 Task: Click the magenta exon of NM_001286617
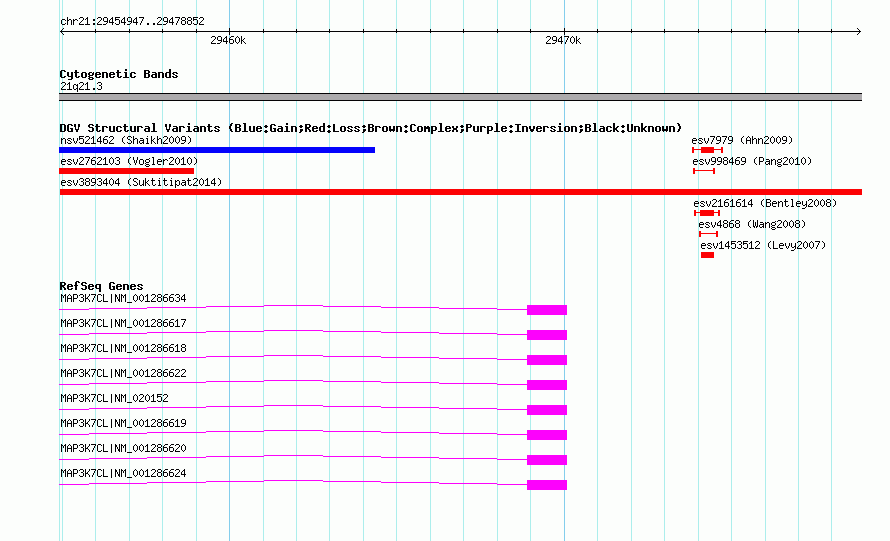(x=547, y=335)
